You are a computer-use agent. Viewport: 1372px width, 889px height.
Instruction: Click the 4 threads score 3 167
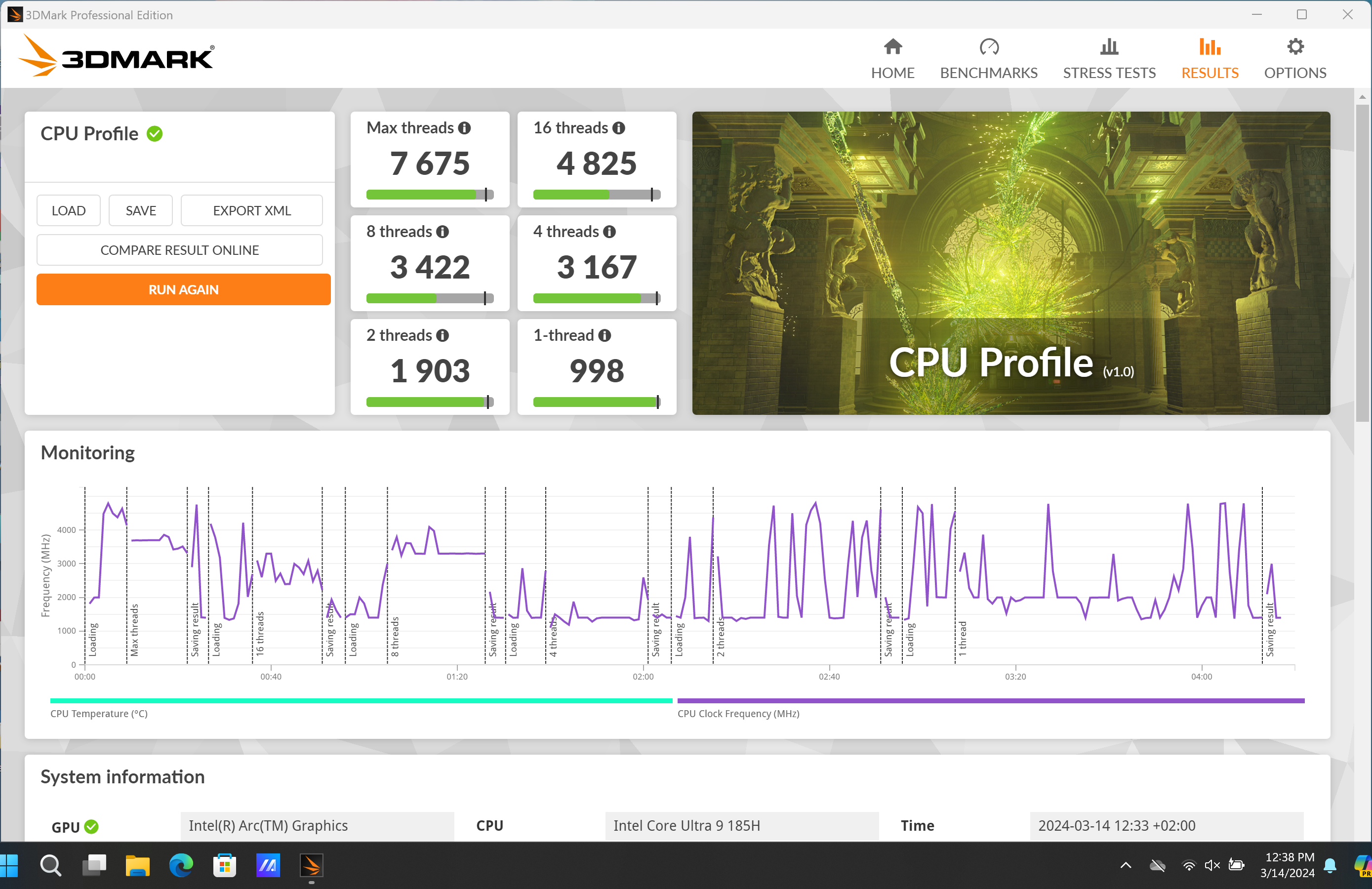[597, 268]
